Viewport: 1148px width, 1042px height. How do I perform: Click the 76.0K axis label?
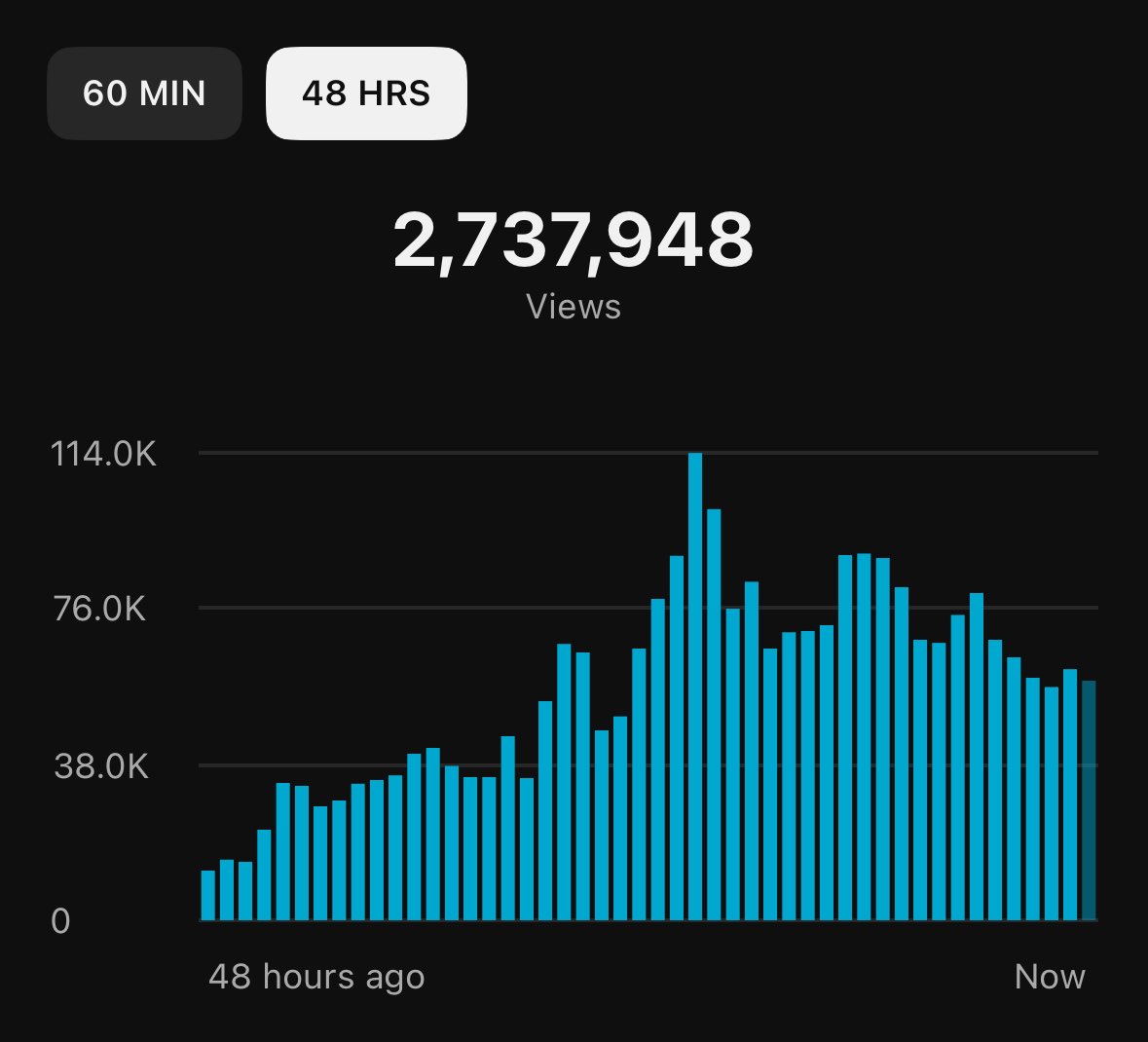click(x=99, y=609)
